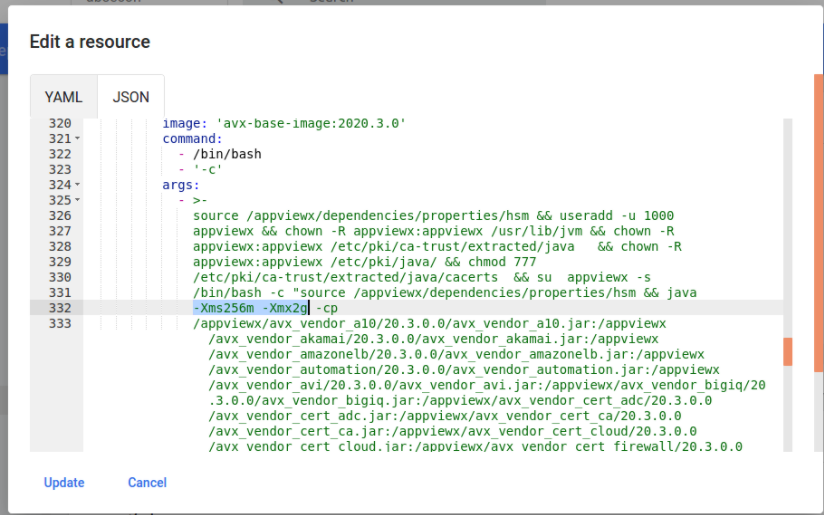Click the '/bin/bash' command entry
Screen dimensions: 824x515
(227, 154)
